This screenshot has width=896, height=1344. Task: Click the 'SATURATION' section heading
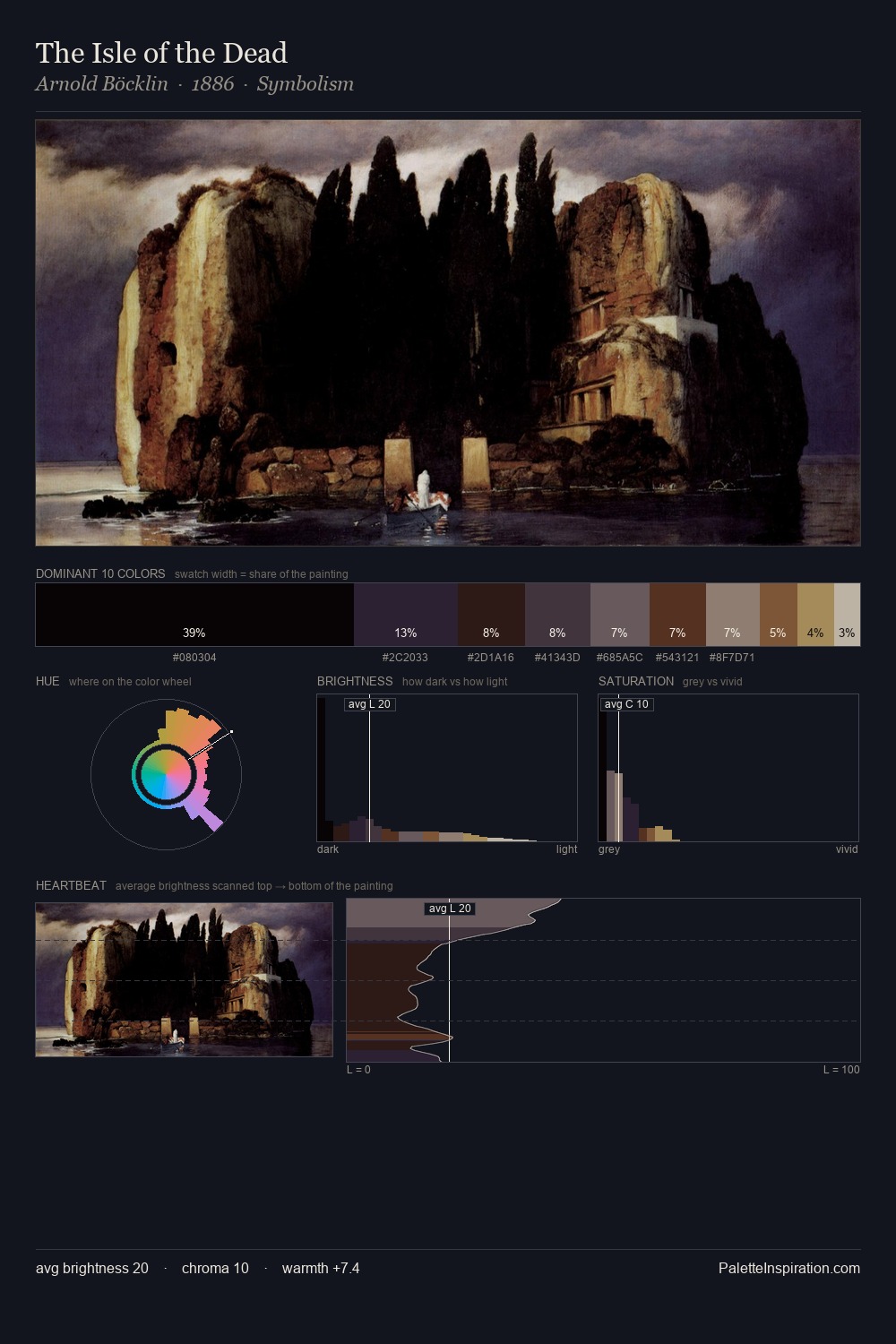[636, 681]
